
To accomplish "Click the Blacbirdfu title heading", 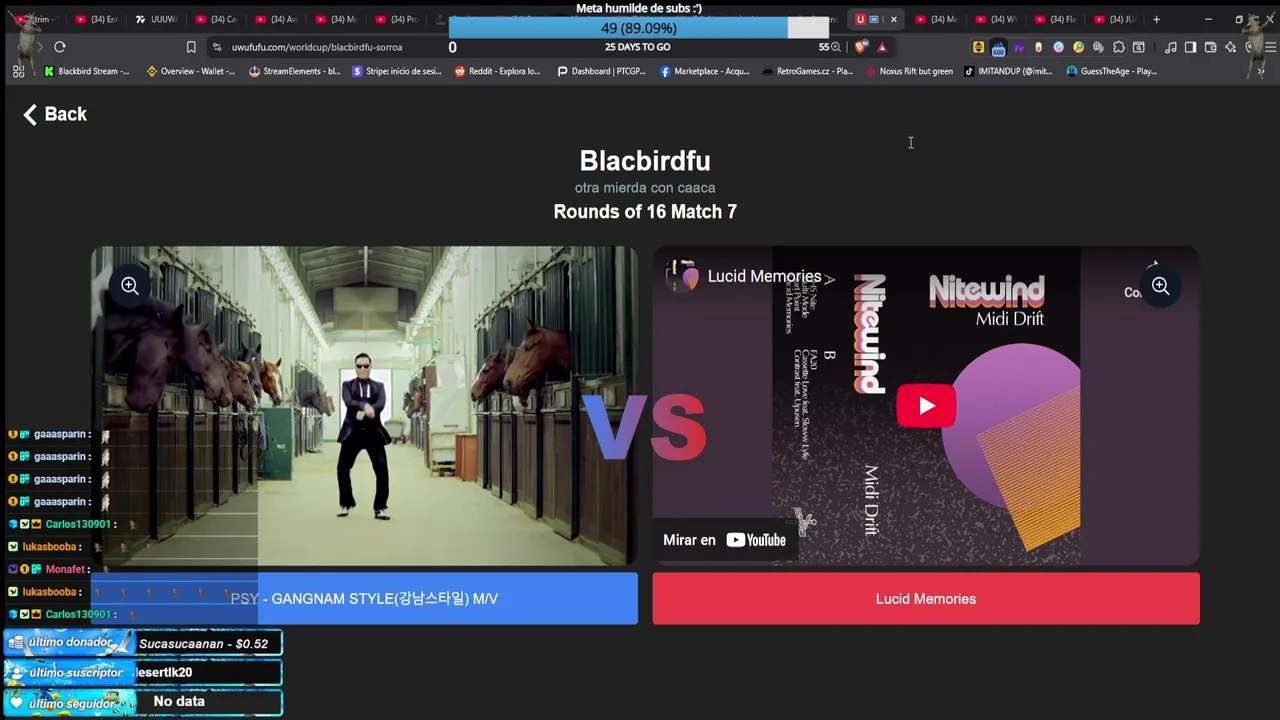I will (x=645, y=160).
